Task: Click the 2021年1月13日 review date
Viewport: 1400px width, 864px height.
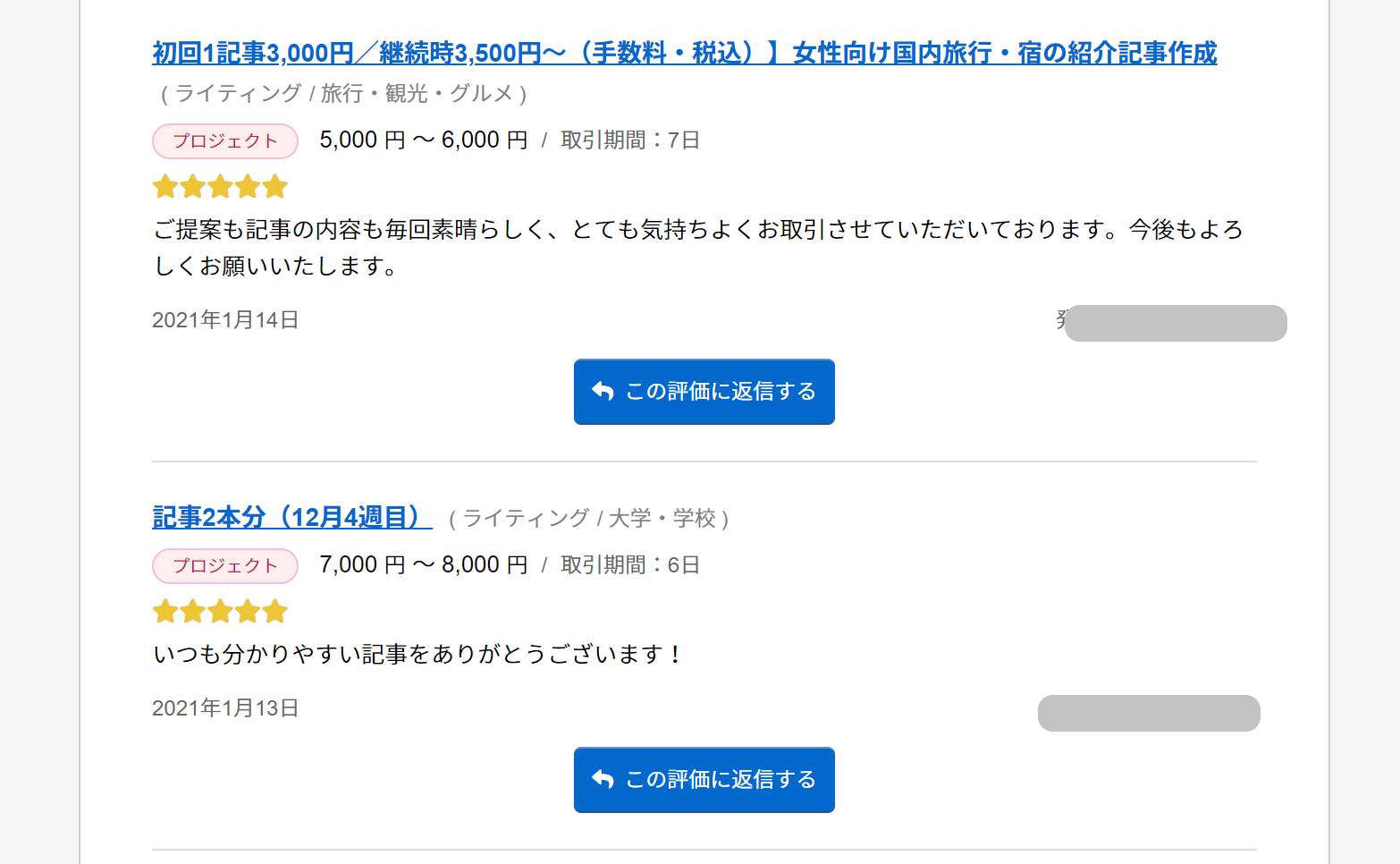Action: click(225, 708)
